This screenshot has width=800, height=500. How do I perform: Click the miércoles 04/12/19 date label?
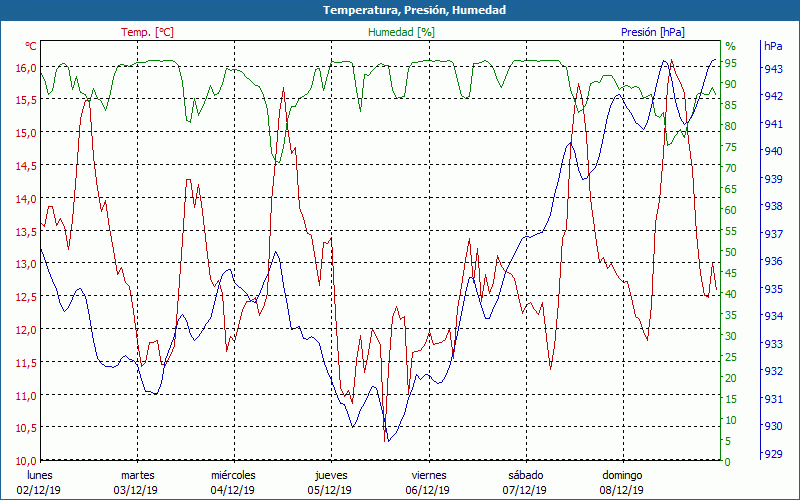point(233,483)
